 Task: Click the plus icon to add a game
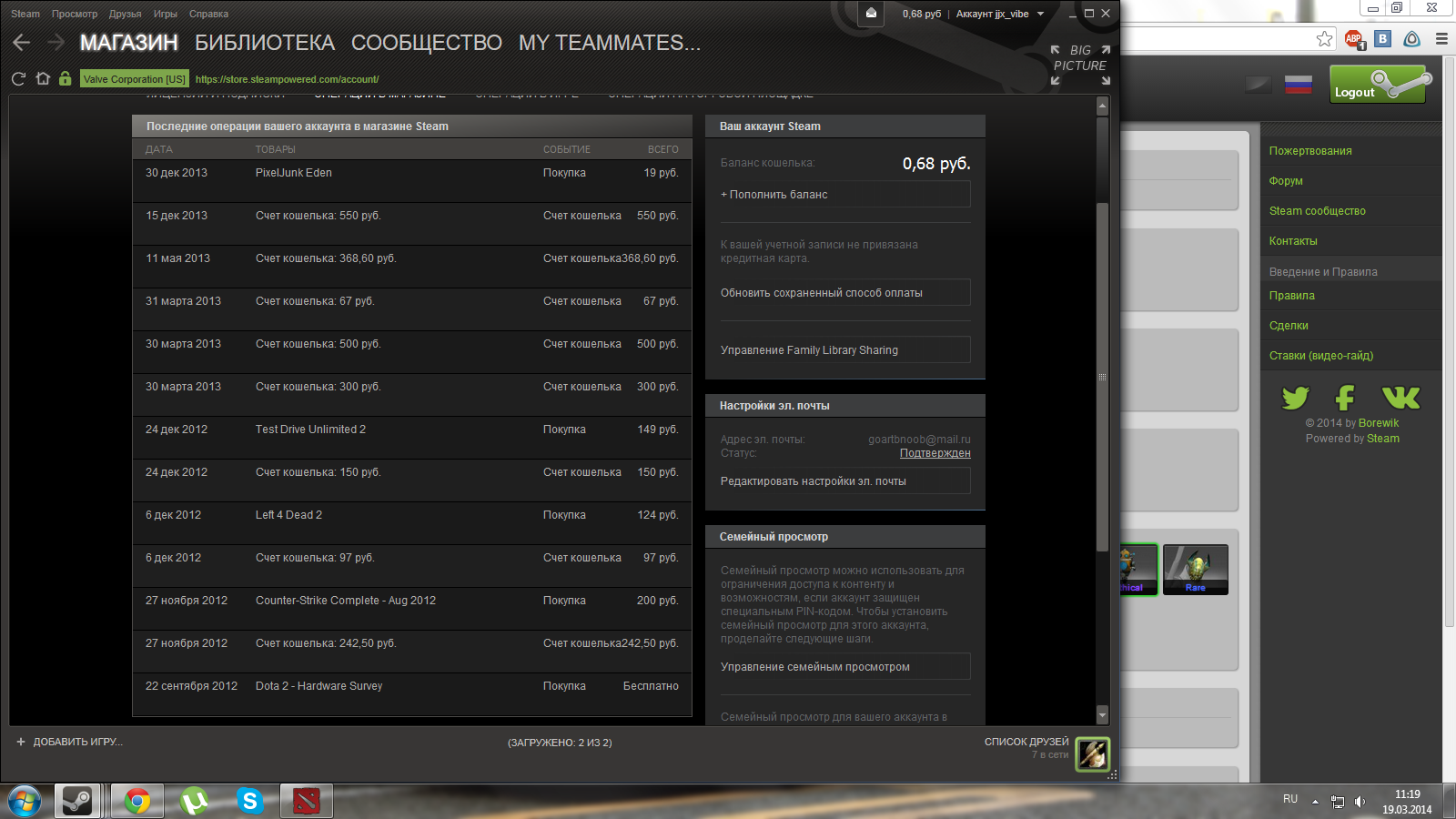pos(21,742)
